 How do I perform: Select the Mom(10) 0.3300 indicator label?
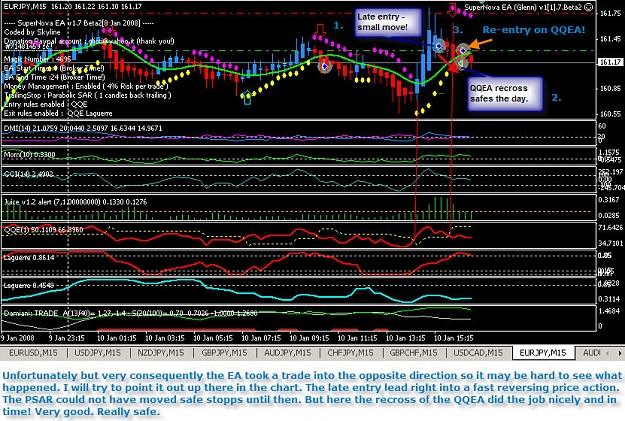click(29, 155)
